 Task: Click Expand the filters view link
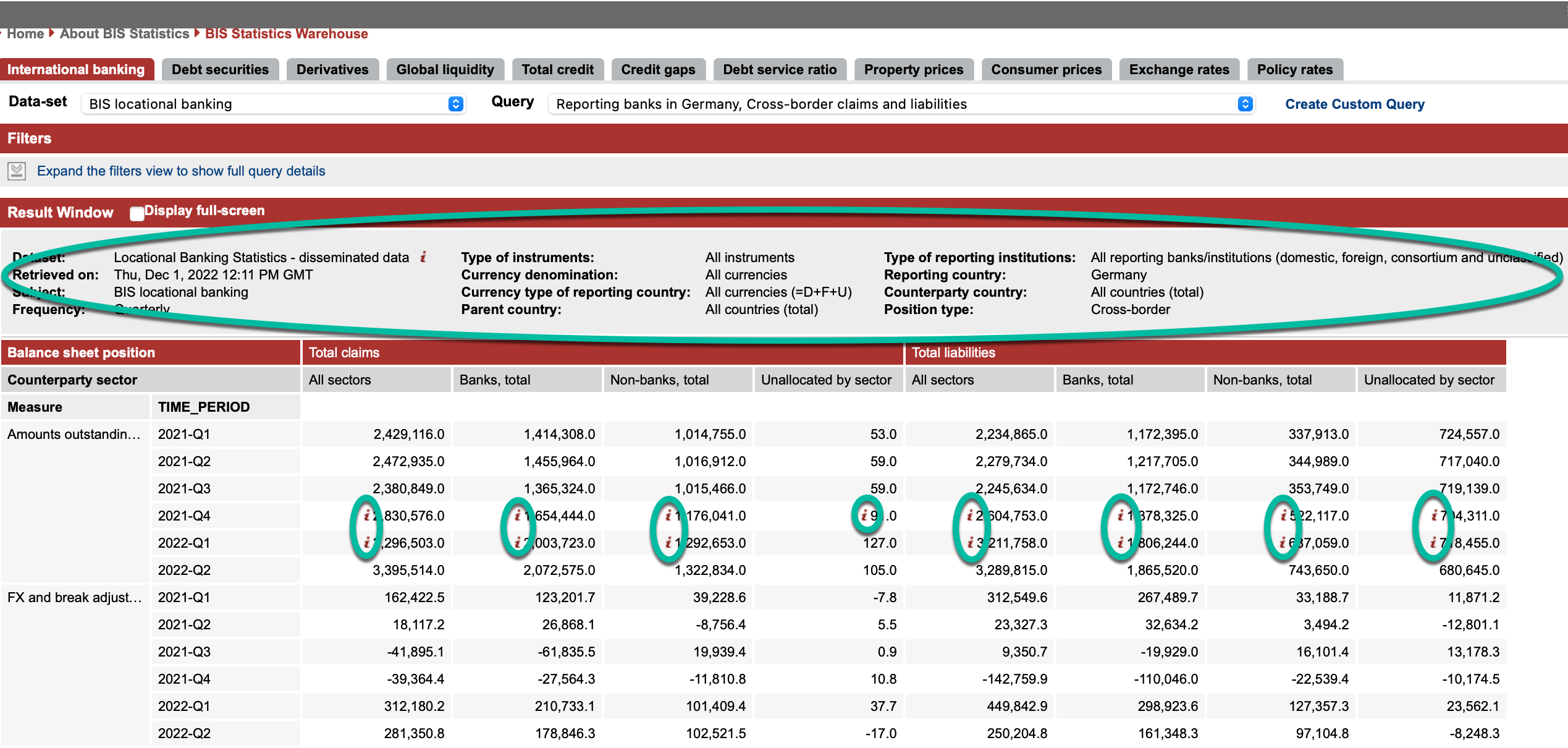(180, 171)
